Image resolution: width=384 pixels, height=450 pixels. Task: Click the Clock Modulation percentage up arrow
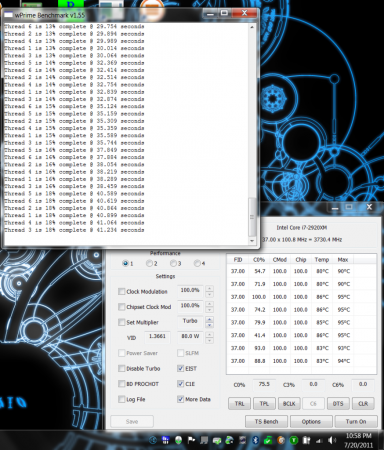(210, 288)
